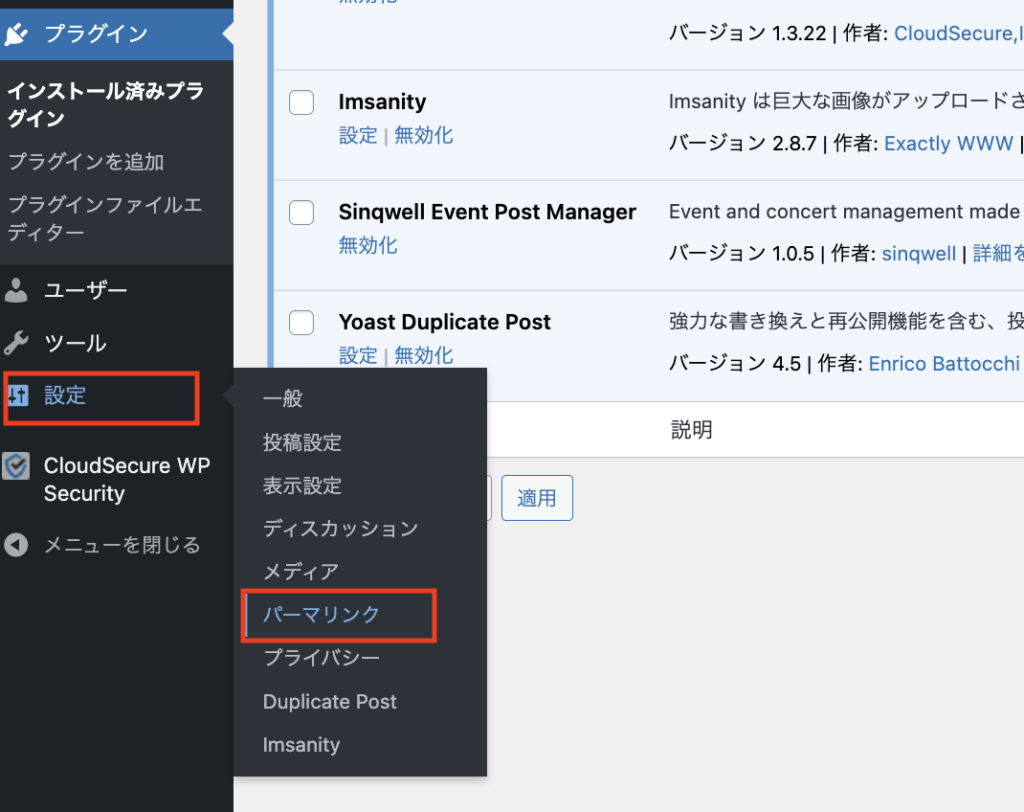The width and height of the screenshot is (1024, 812).
Task: Check the Yoast Duplicate Post checkbox
Action: coord(301,322)
